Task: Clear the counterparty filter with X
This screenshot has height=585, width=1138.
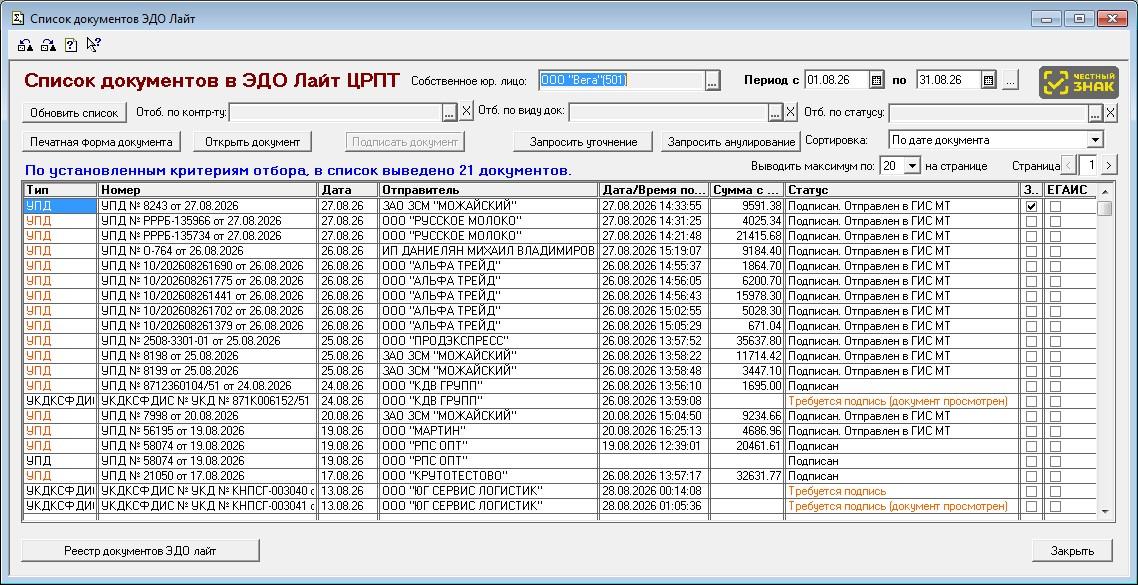Action: point(467,112)
